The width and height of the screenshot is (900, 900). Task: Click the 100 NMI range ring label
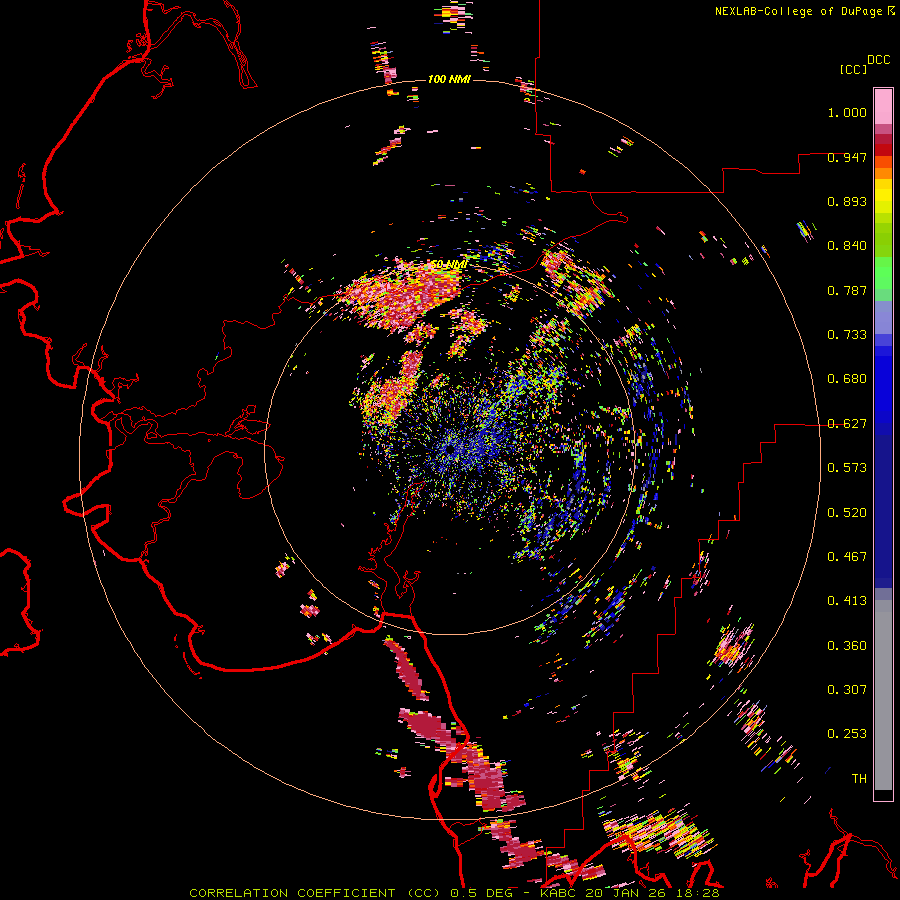coord(449,79)
